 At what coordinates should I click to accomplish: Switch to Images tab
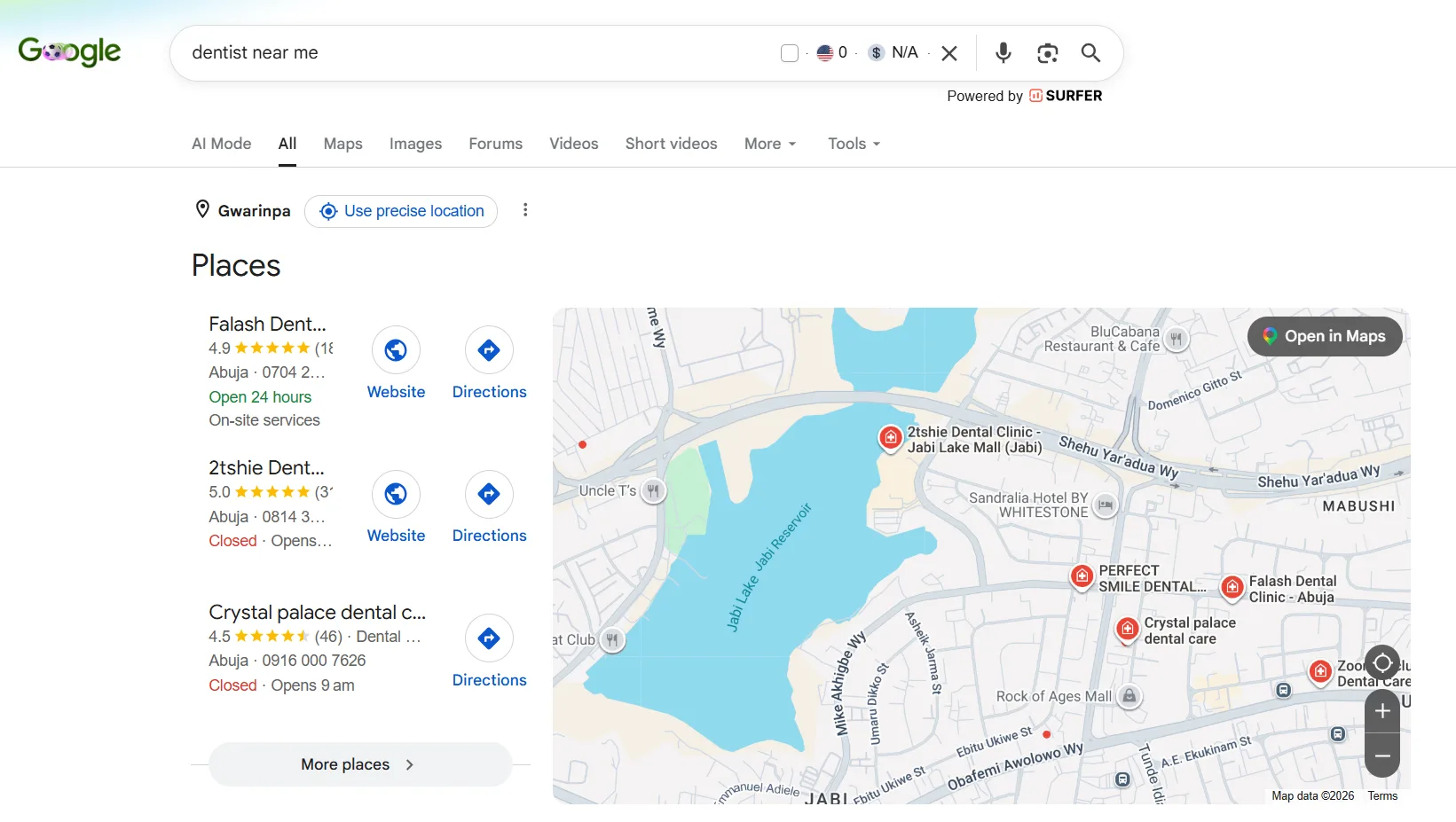[x=415, y=144]
